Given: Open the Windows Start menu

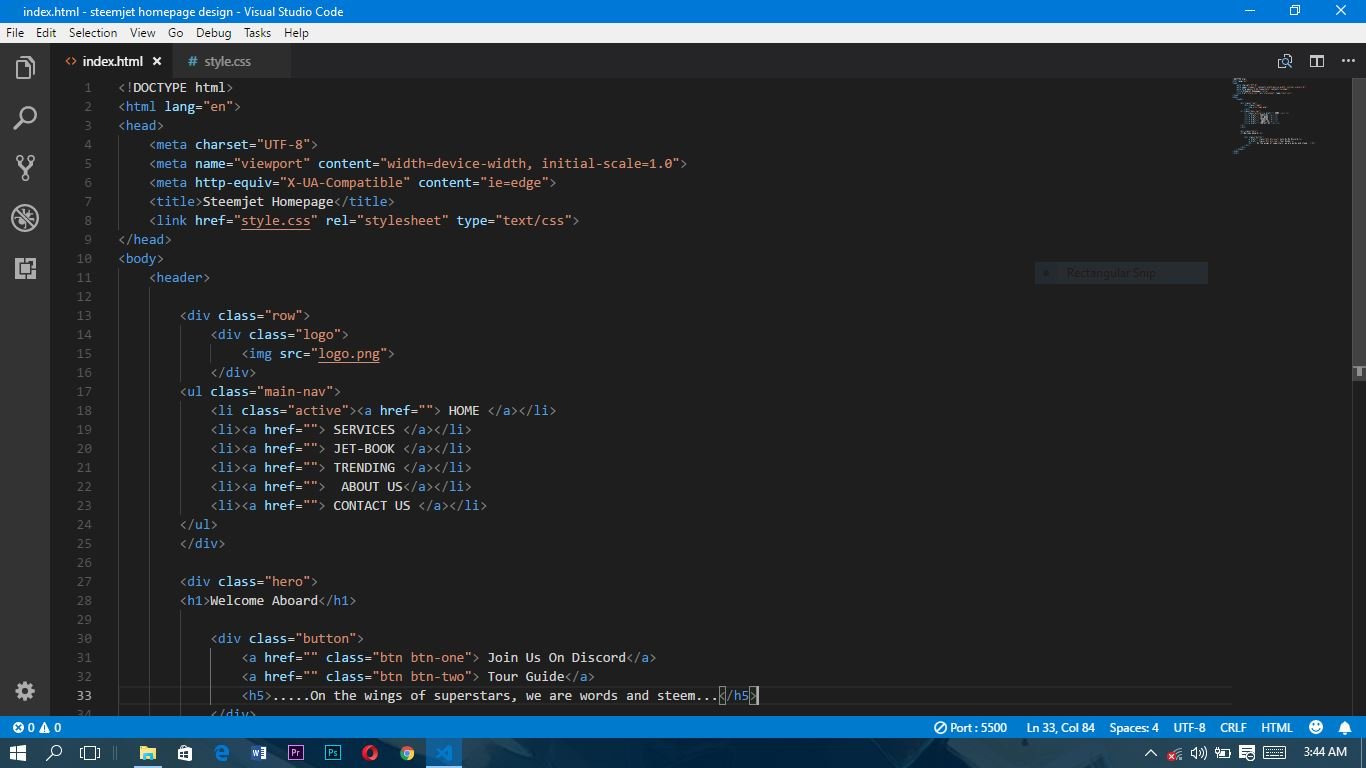Looking at the screenshot, I should [x=18, y=753].
